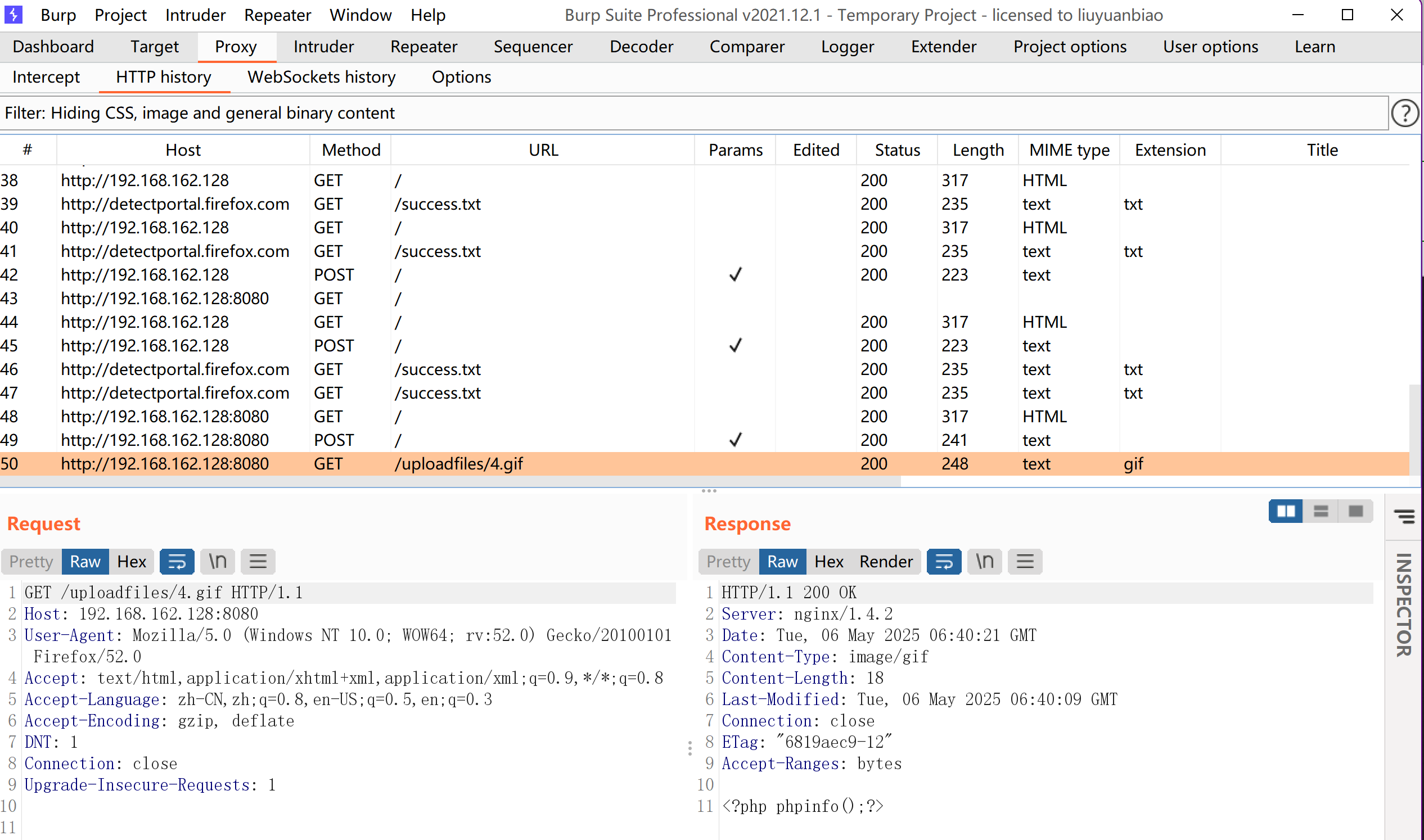The image size is (1424, 840).
Task: Select side-by-side layout icon
Action: [x=1285, y=512]
